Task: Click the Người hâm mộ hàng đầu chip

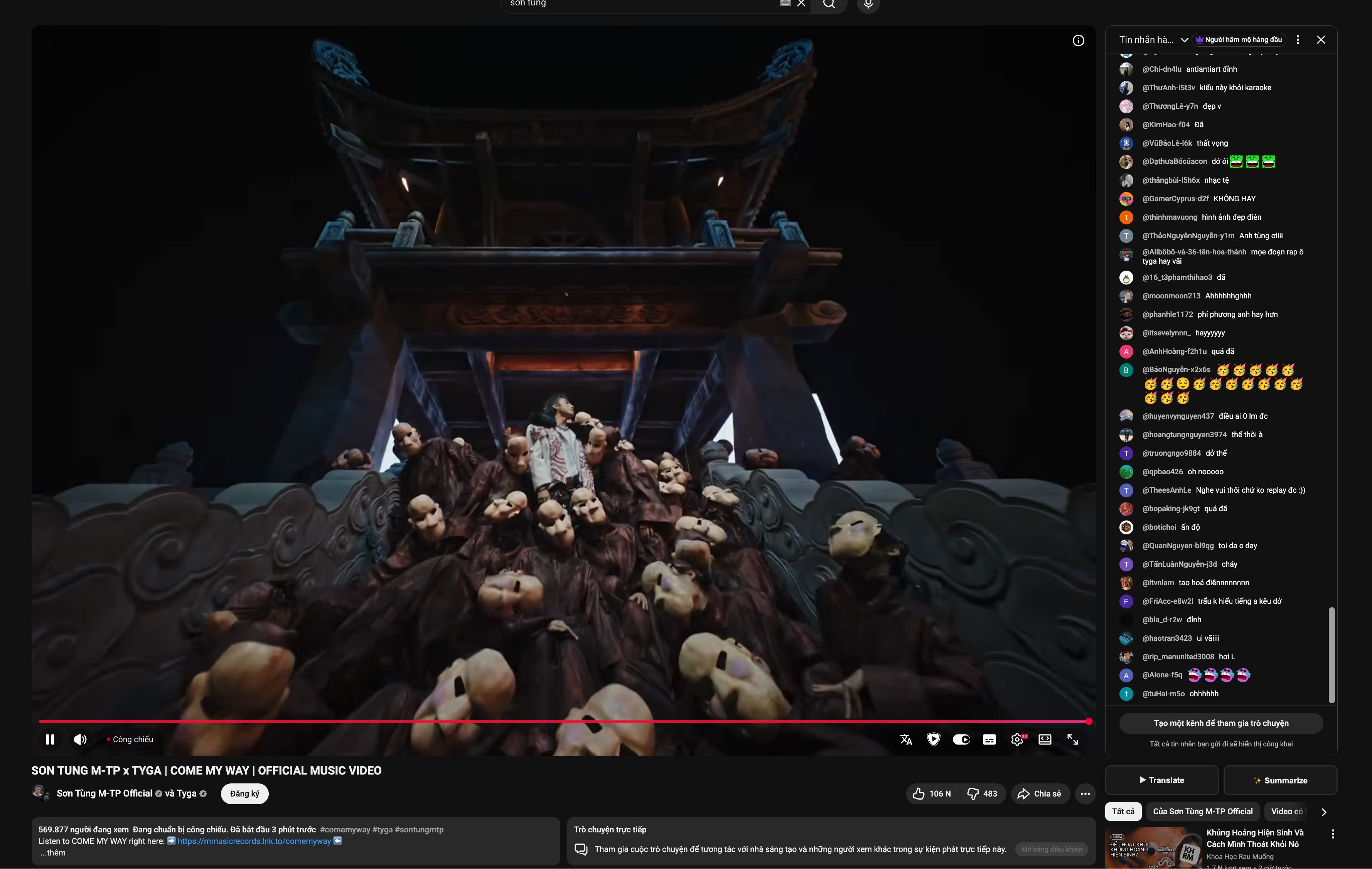Action: (1239, 40)
